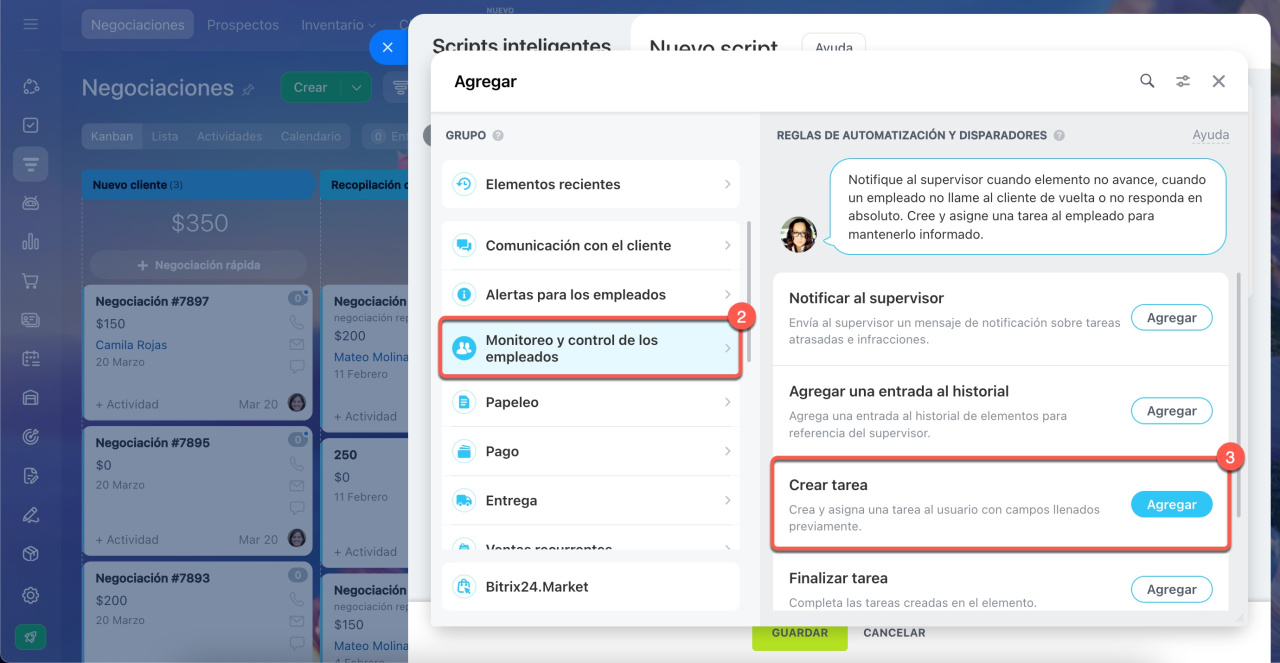Image resolution: width=1280 pixels, height=663 pixels.
Task: Open Camila Rojas contact link
Action: [x=131, y=345]
